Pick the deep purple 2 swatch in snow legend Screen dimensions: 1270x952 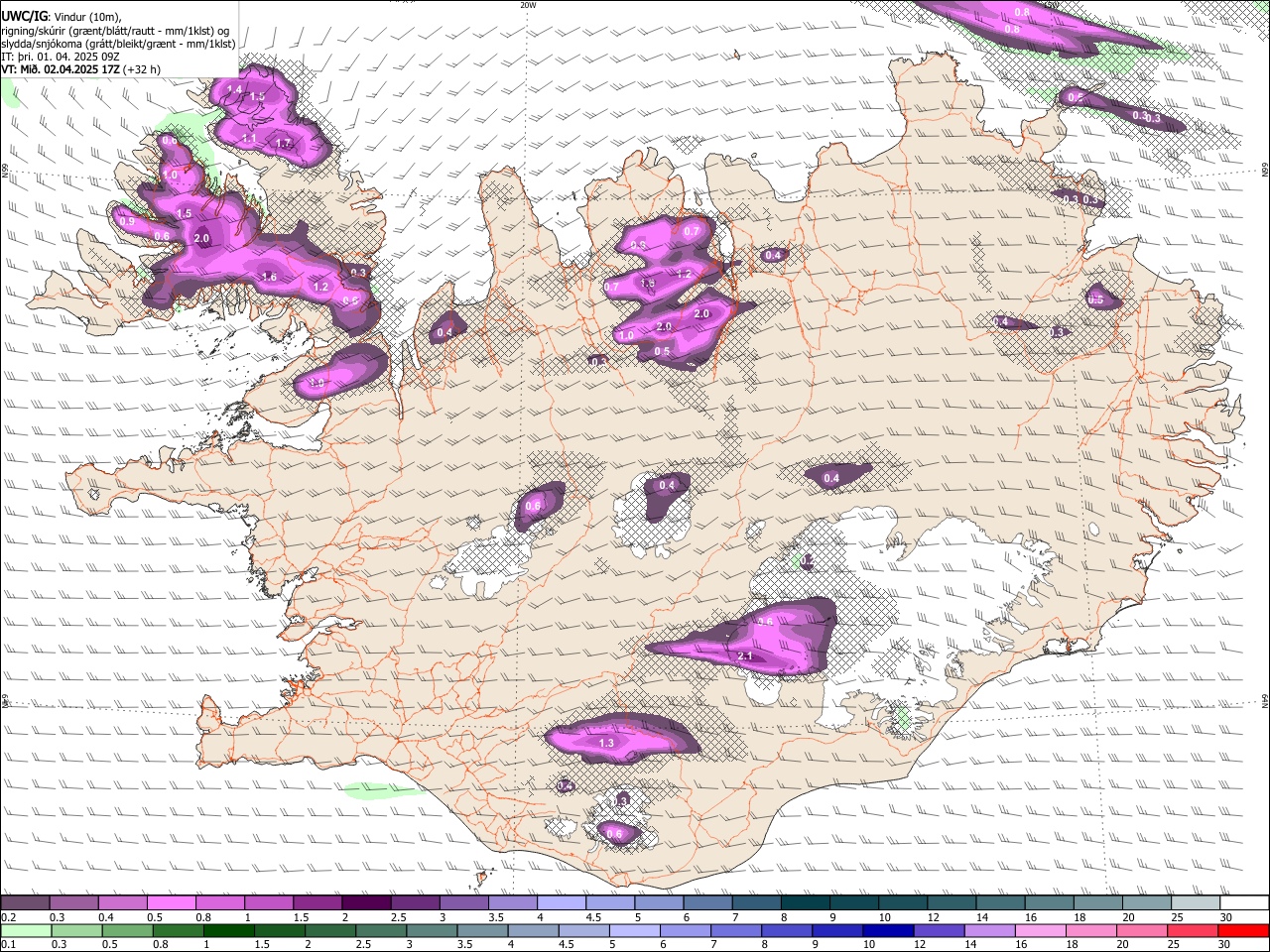coord(366,902)
